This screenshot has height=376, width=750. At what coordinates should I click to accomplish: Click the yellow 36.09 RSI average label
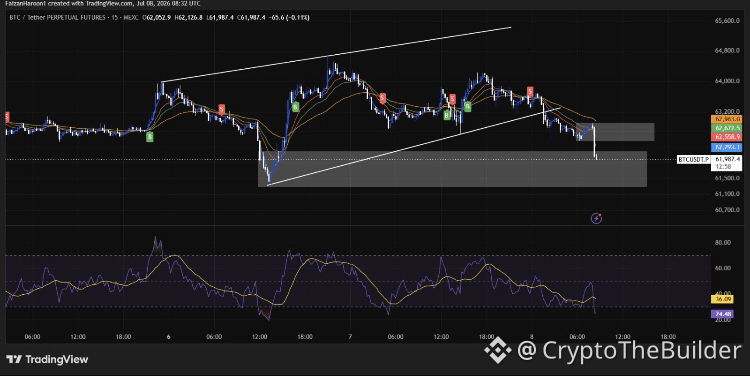[722, 299]
